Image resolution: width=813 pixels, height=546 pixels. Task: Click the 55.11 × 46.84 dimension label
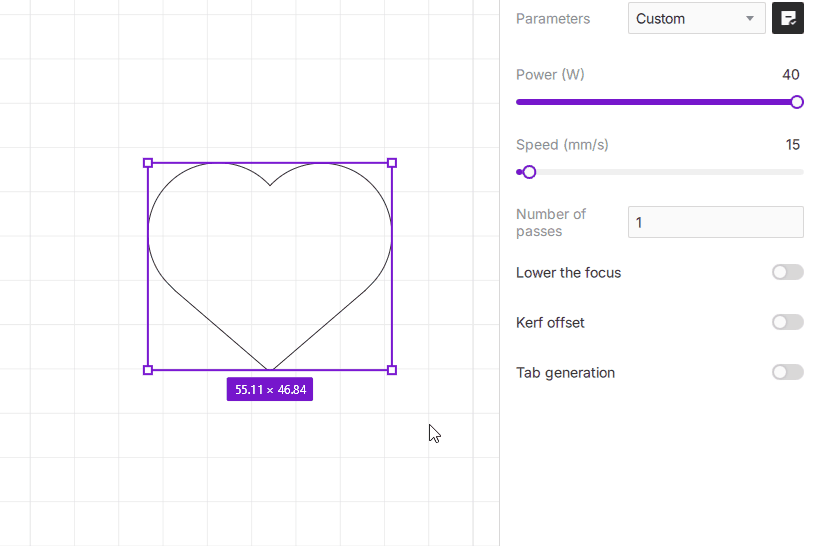point(270,389)
